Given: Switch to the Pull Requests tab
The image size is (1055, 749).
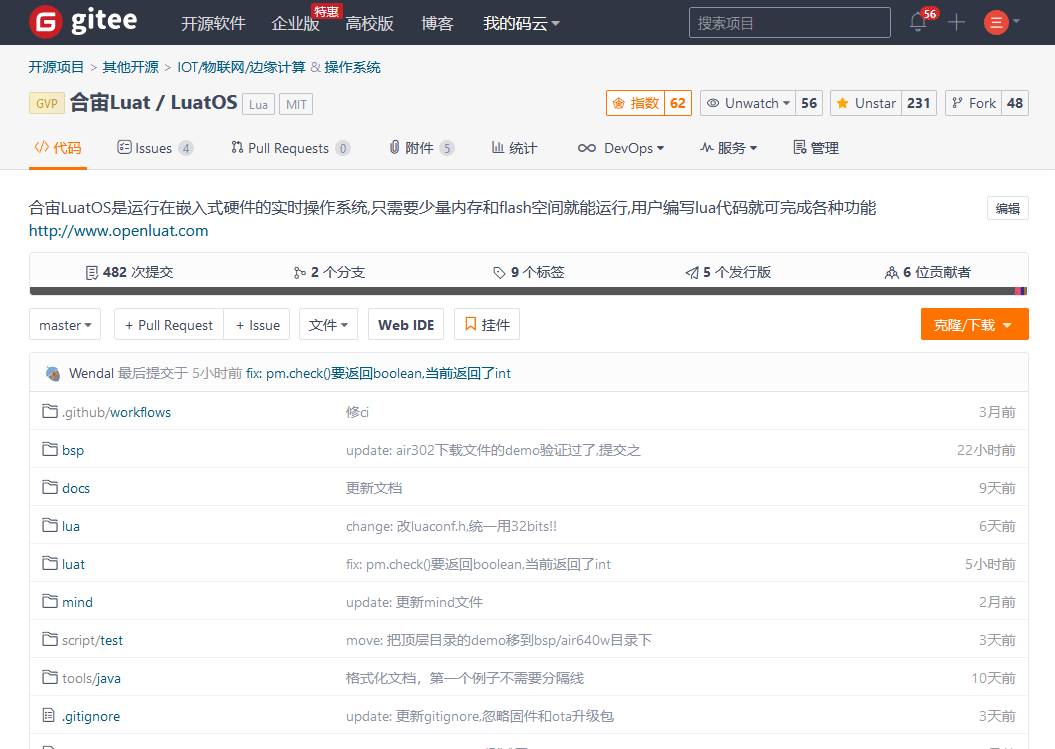Looking at the screenshot, I should pos(291,148).
